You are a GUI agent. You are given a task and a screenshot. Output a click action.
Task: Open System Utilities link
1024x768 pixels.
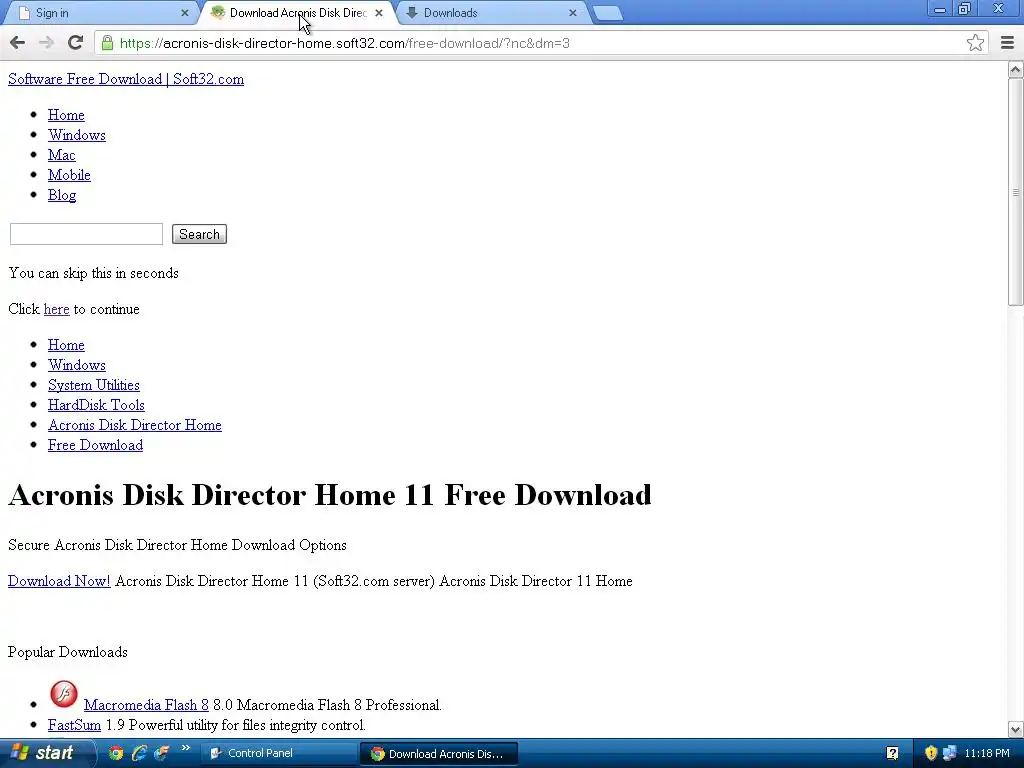click(x=93, y=385)
